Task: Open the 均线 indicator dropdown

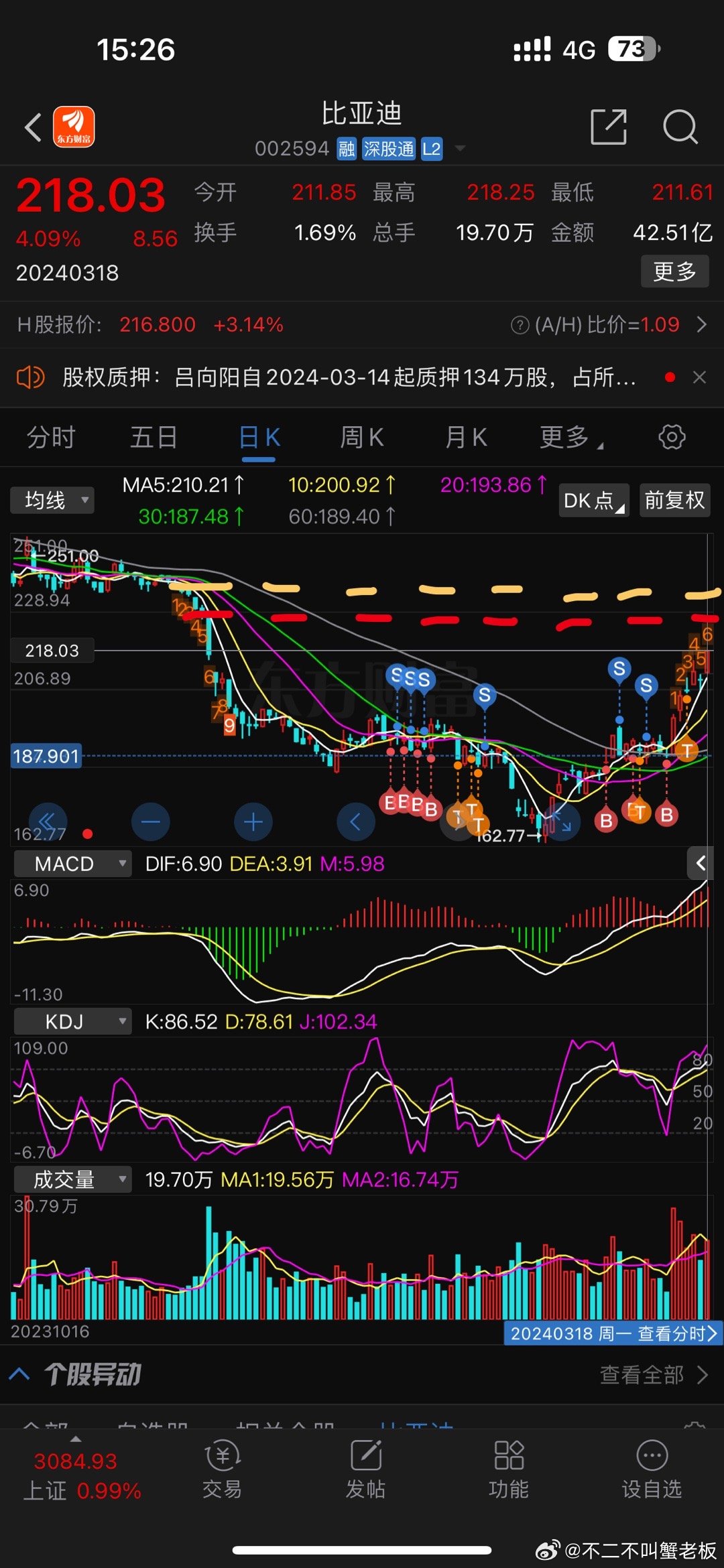Action: (x=52, y=501)
